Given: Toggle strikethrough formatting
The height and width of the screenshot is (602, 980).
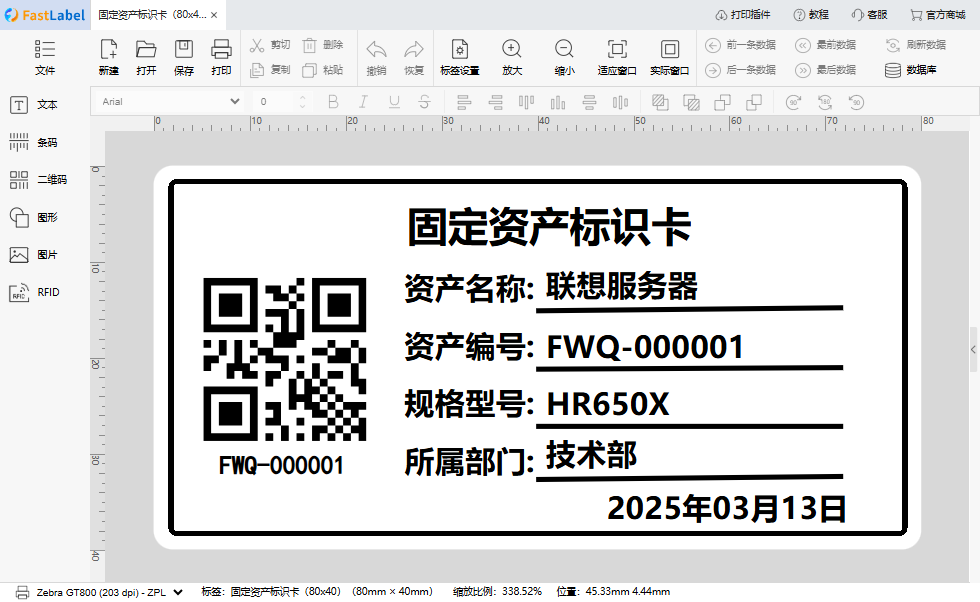Looking at the screenshot, I should pyautogui.click(x=424, y=102).
